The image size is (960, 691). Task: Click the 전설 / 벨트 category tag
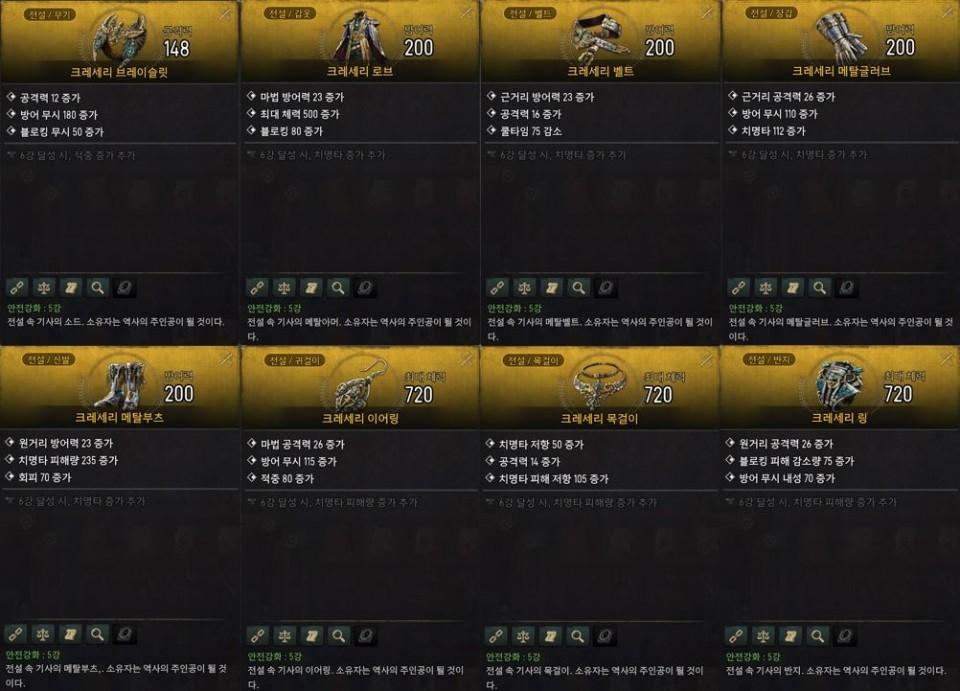click(x=530, y=13)
